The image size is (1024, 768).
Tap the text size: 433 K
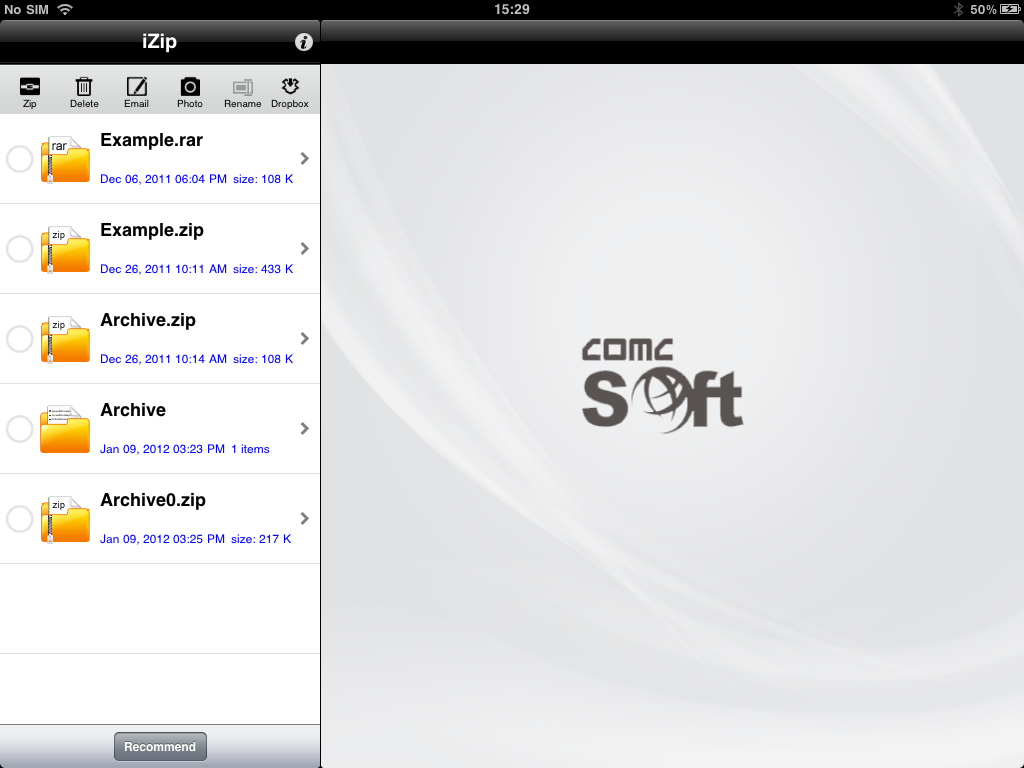tap(263, 269)
